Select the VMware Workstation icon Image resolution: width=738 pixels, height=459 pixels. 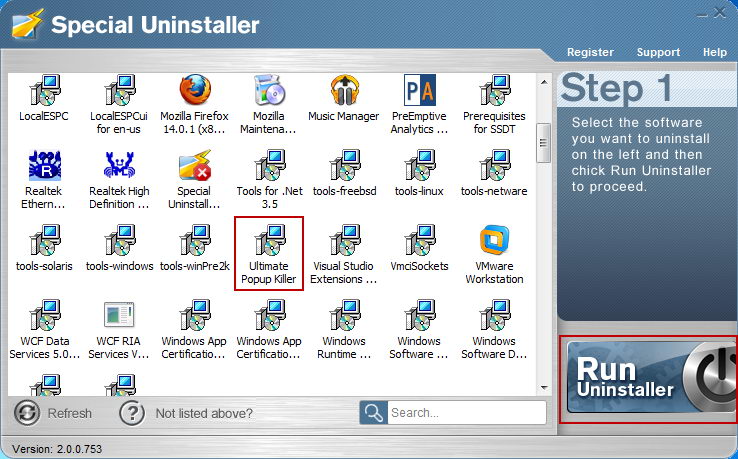click(494, 240)
